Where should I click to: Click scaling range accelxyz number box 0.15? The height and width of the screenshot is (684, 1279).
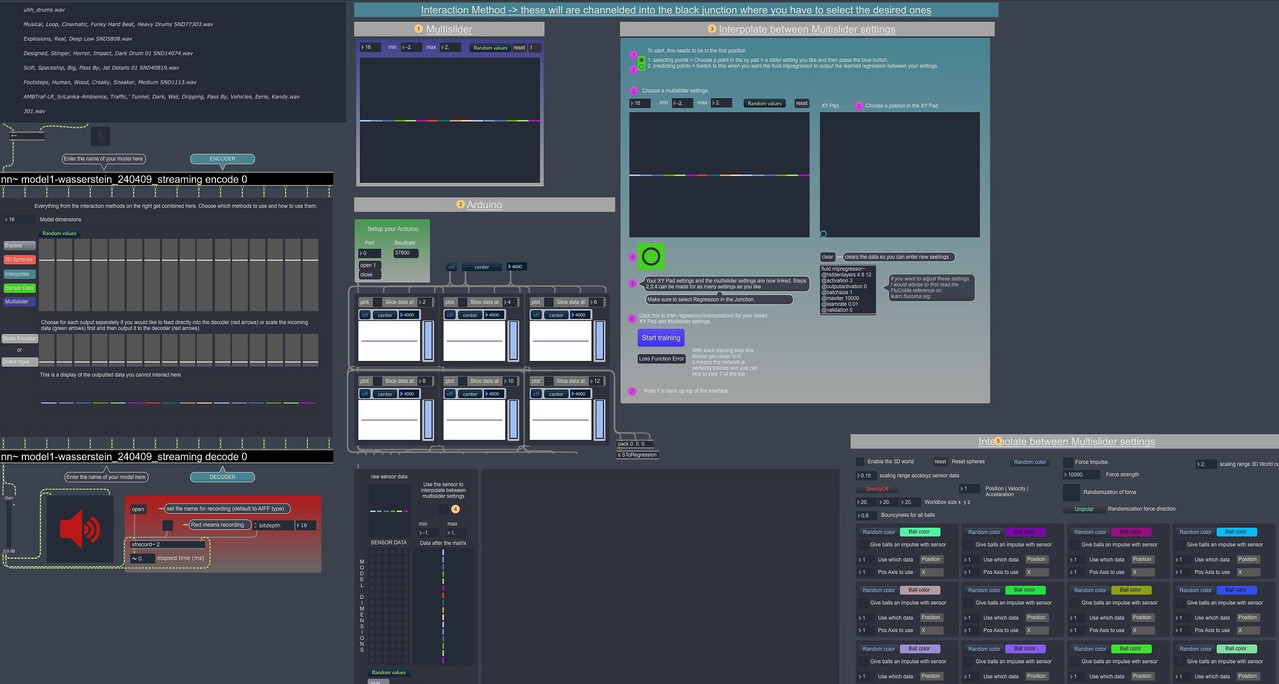[x=865, y=475]
